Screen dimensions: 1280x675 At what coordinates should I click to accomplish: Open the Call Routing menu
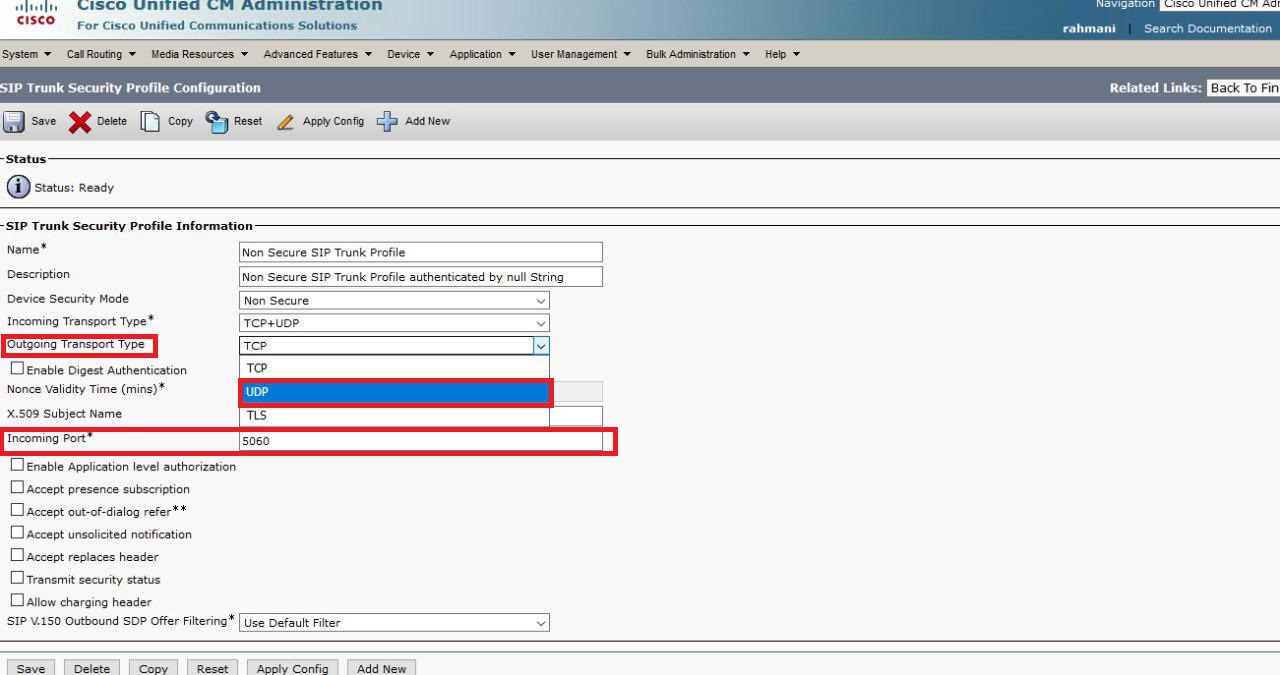101,54
